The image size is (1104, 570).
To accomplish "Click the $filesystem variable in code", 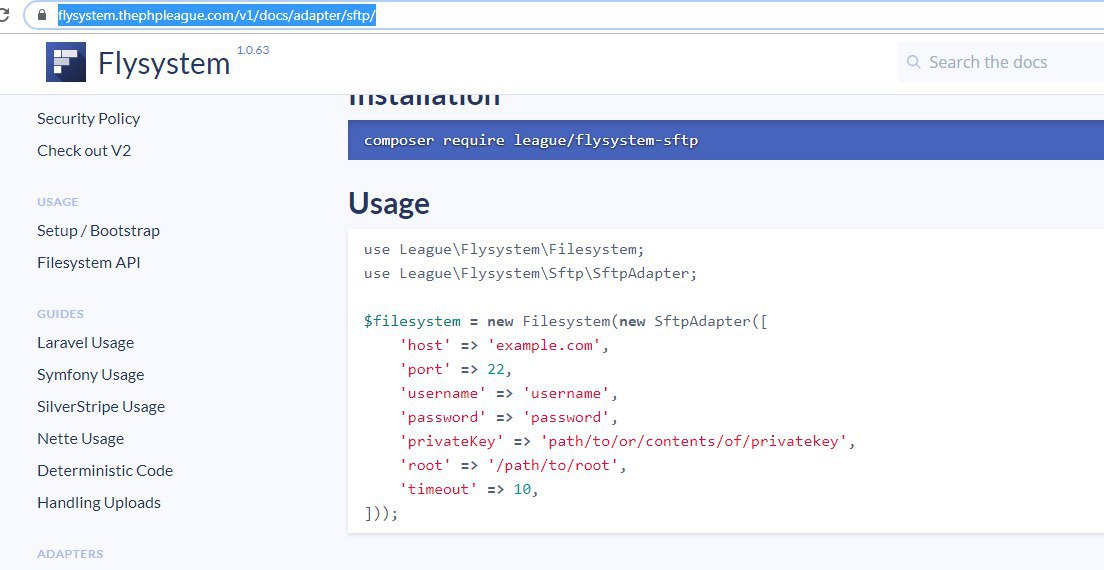I will point(412,322).
